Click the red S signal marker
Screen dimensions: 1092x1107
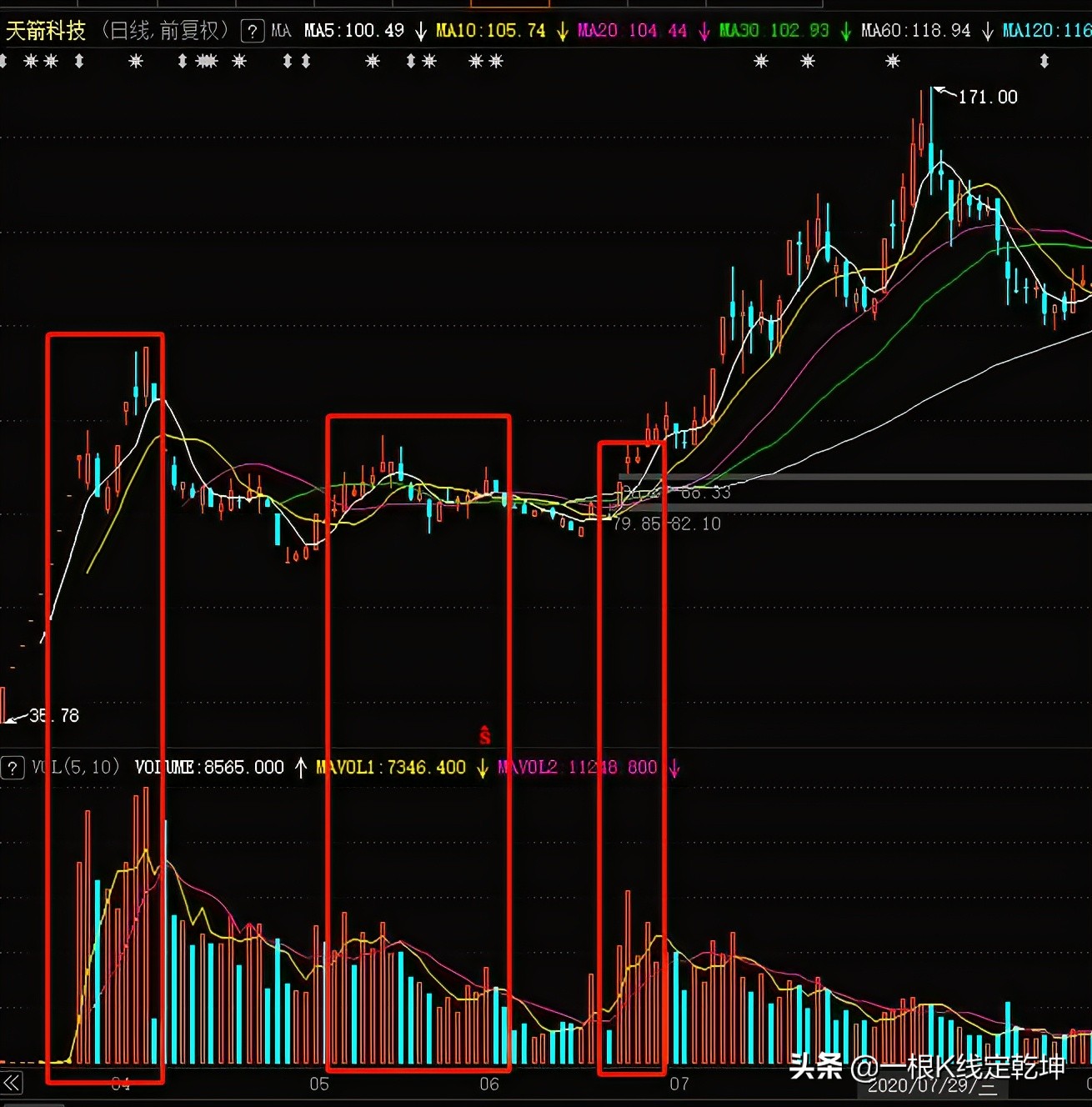pyautogui.click(x=485, y=734)
